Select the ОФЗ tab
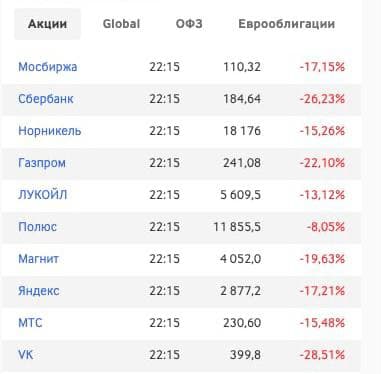The height and width of the screenshot is (374, 381). click(189, 24)
